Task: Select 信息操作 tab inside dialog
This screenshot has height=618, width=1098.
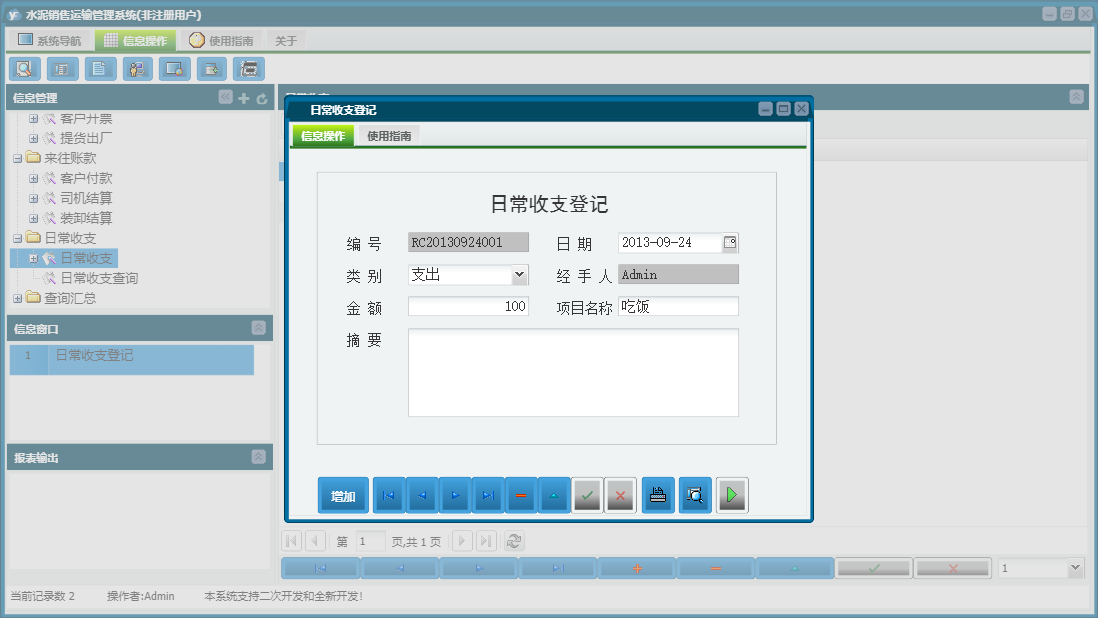Action: [x=323, y=136]
